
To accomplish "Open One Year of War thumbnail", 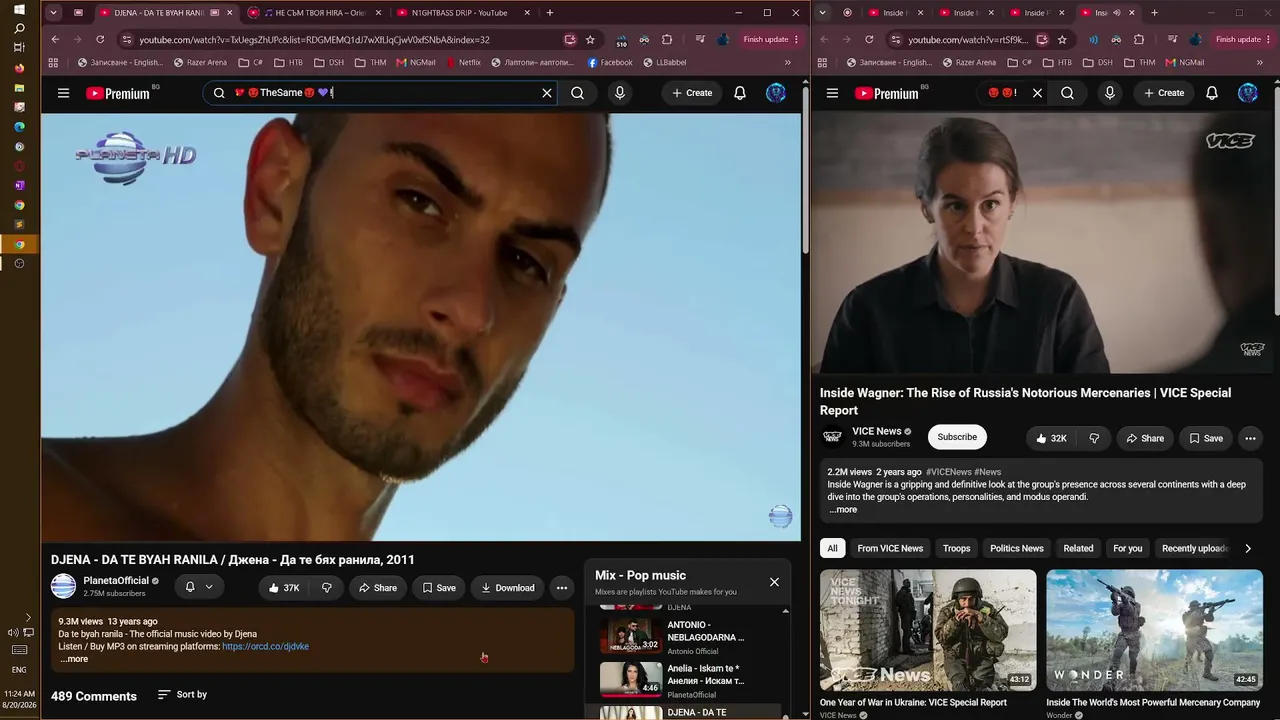I will tap(928, 630).
